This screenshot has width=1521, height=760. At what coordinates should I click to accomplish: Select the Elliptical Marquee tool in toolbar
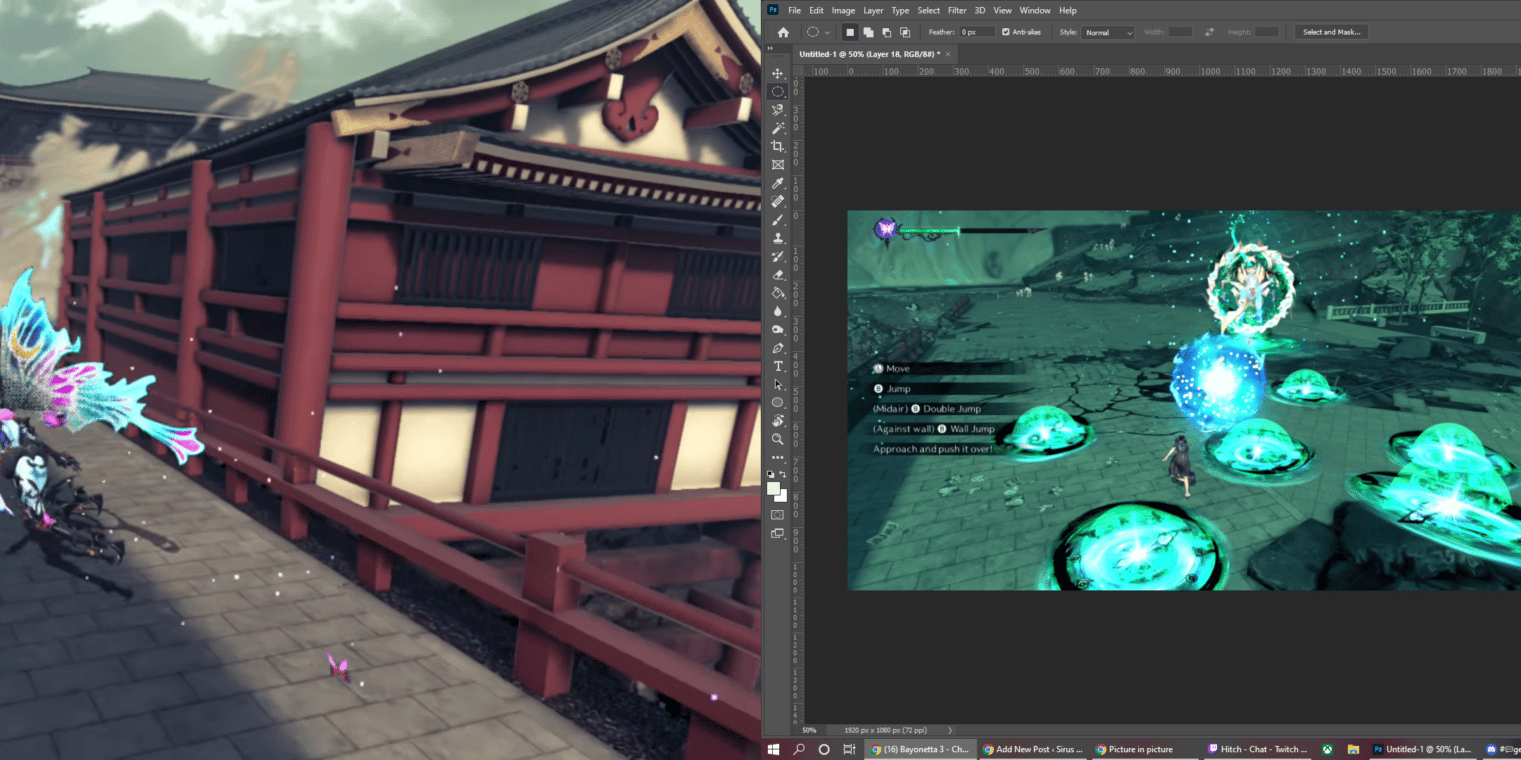(x=778, y=92)
